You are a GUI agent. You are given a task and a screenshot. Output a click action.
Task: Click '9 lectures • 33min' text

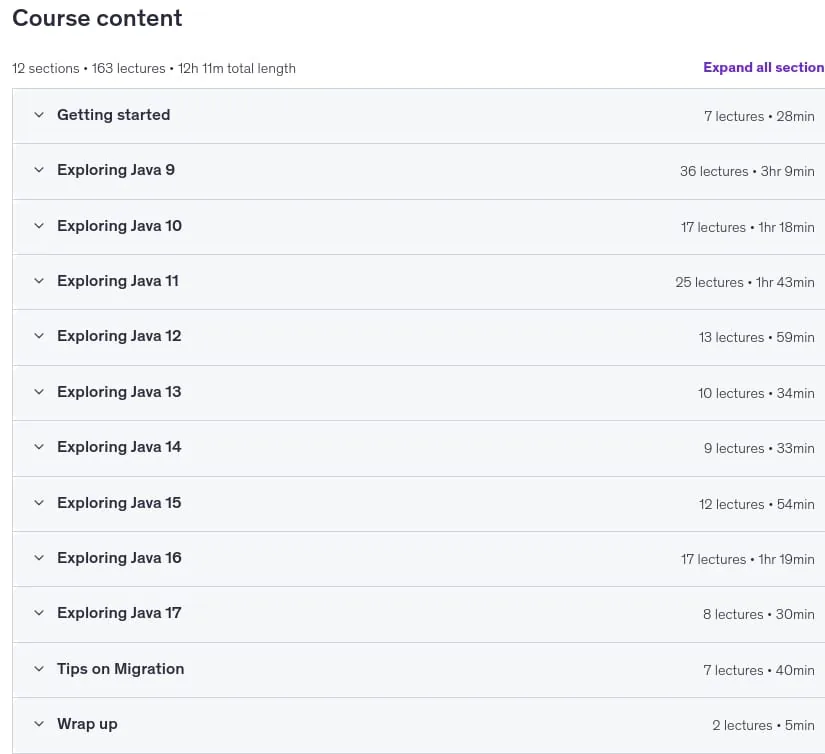[x=759, y=448]
